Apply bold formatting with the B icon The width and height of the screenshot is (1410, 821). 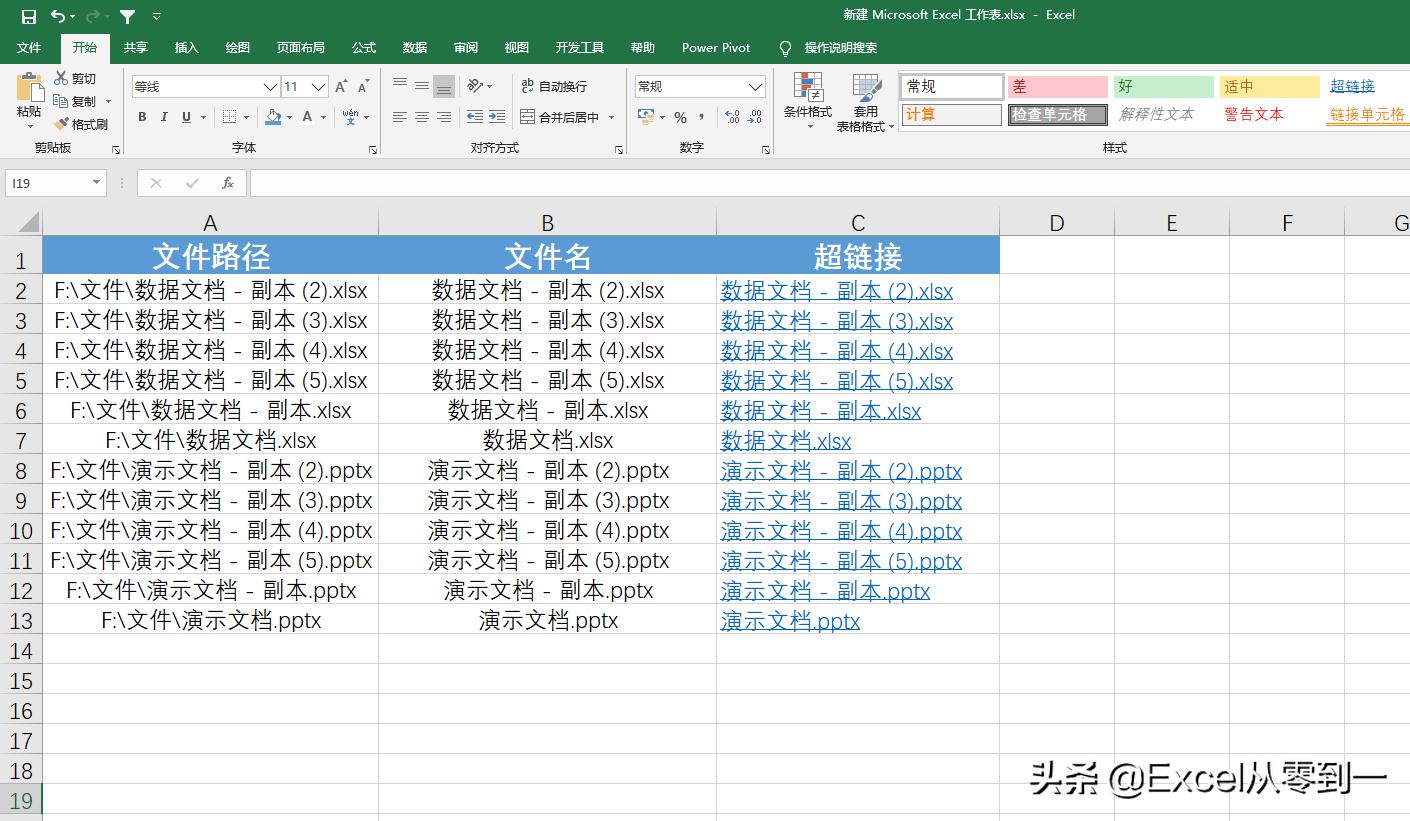tap(141, 117)
